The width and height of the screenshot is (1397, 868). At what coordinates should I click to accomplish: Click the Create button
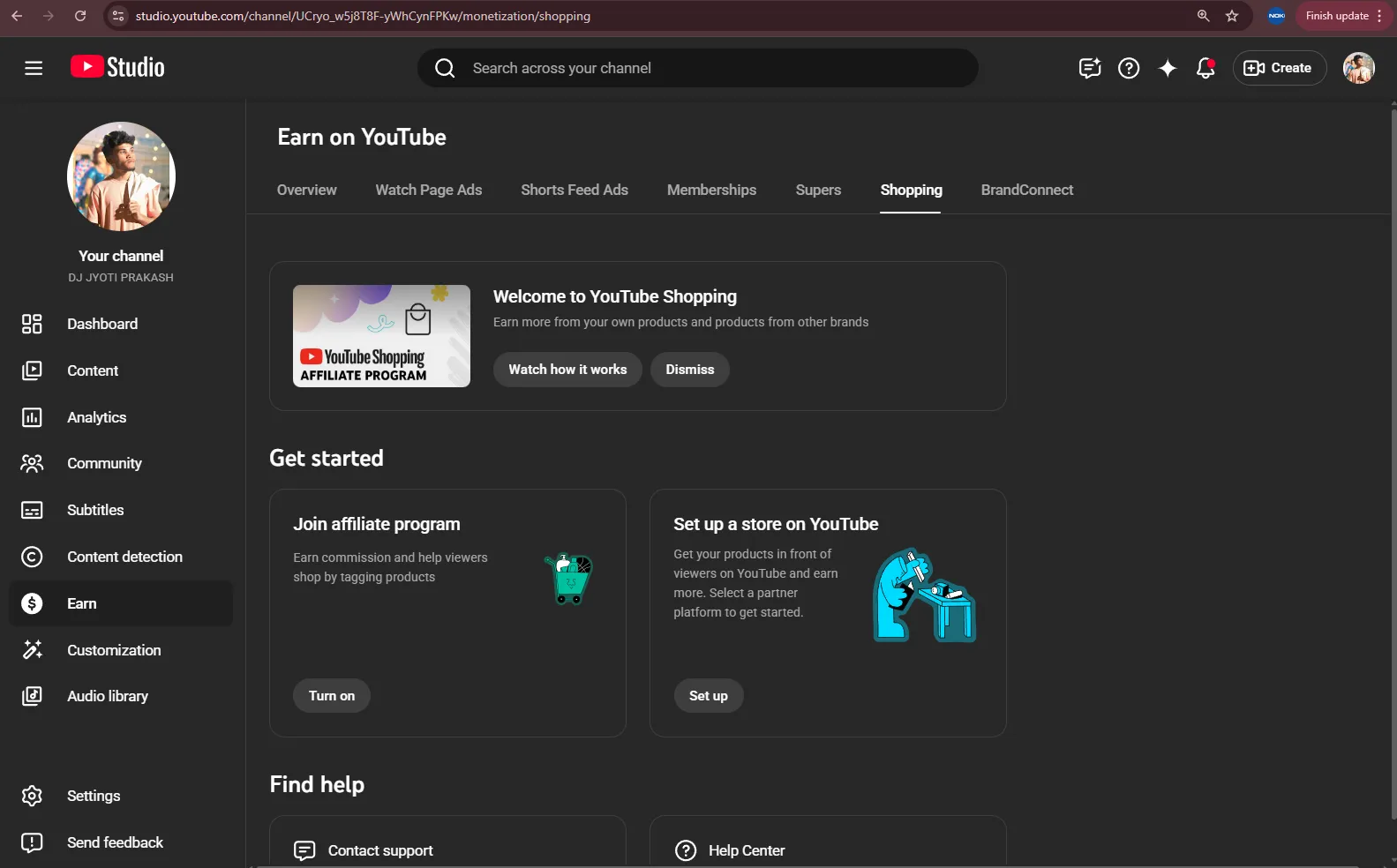pyautogui.click(x=1279, y=68)
